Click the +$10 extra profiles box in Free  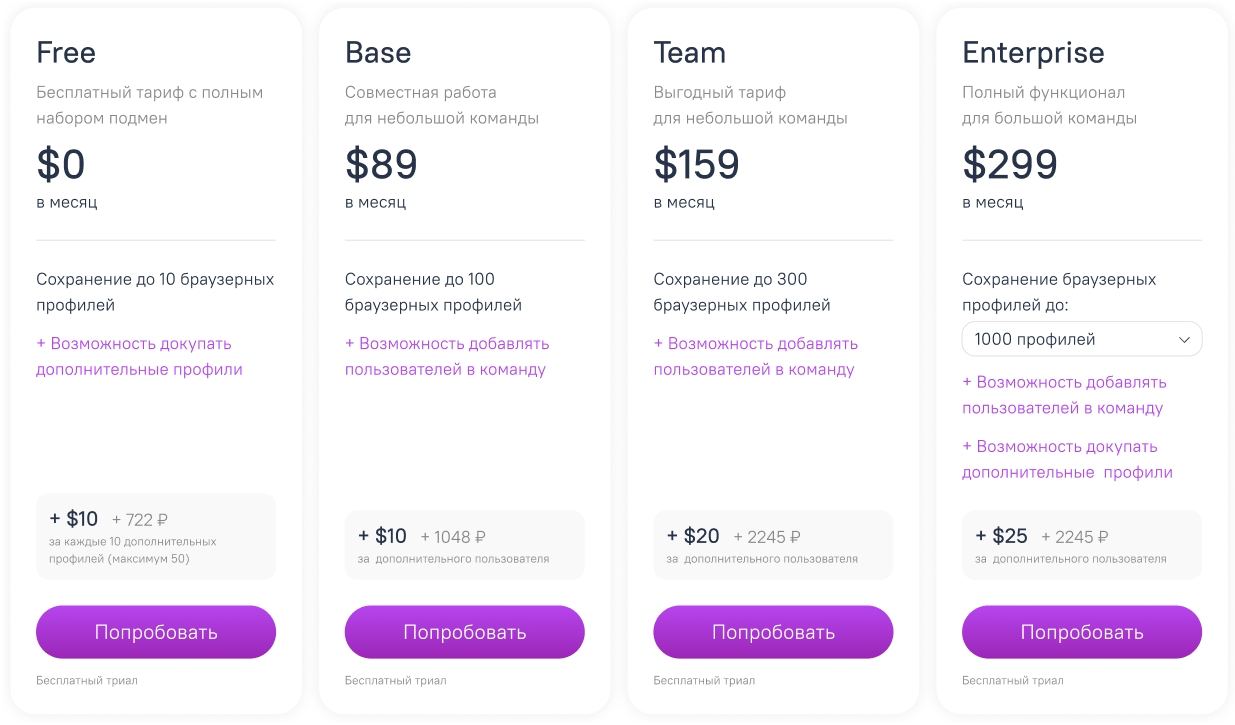(156, 536)
